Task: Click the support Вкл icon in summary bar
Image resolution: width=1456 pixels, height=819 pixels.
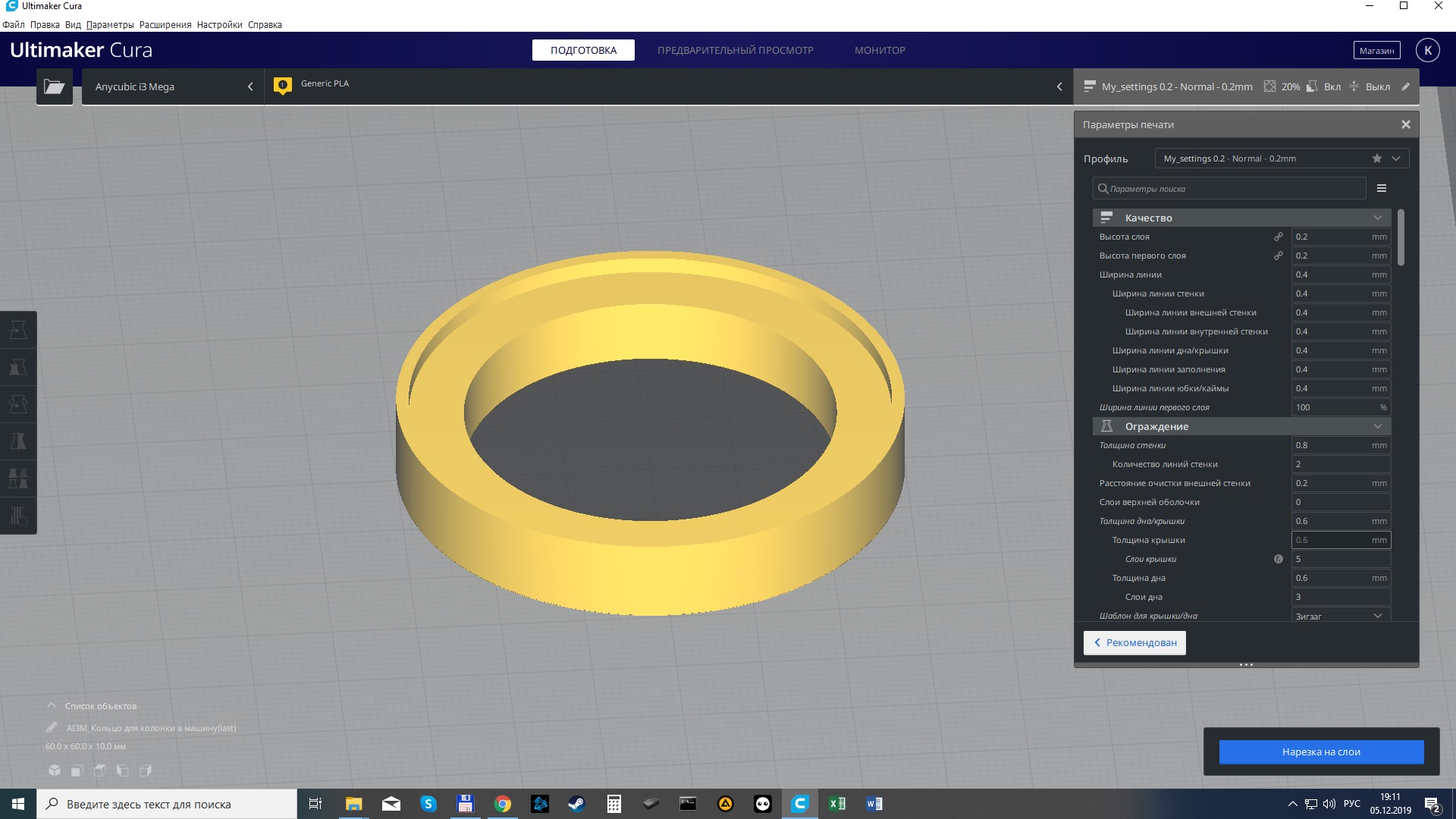Action: (1312, 86)
